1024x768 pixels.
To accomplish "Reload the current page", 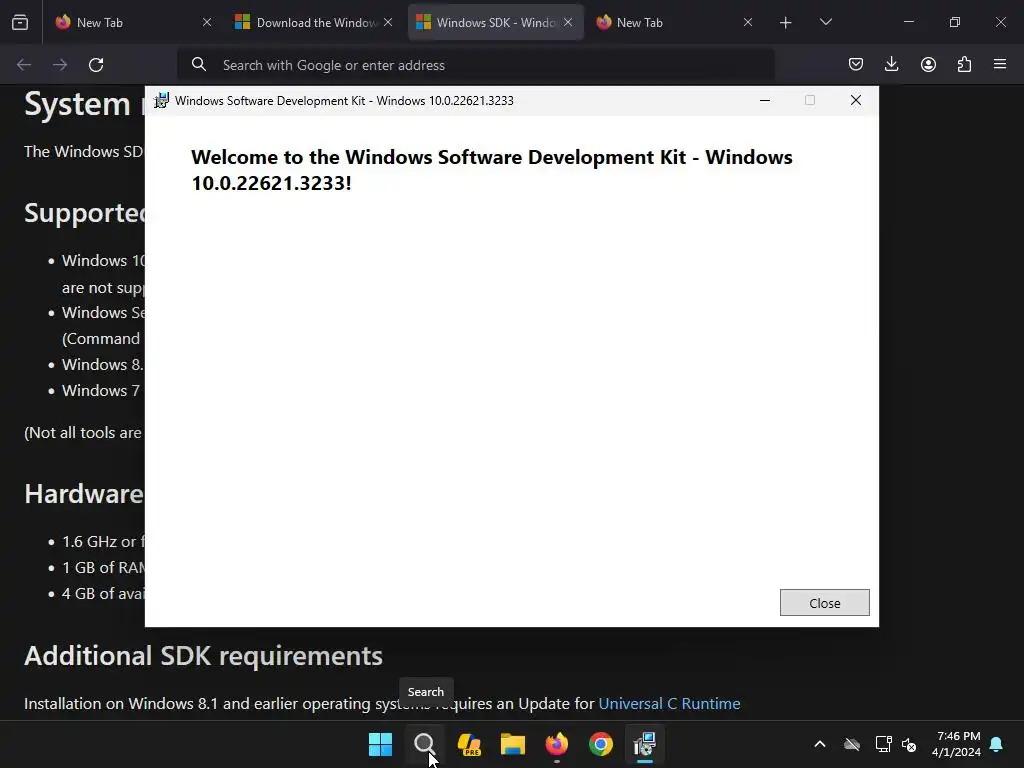I will pos(96,65).
